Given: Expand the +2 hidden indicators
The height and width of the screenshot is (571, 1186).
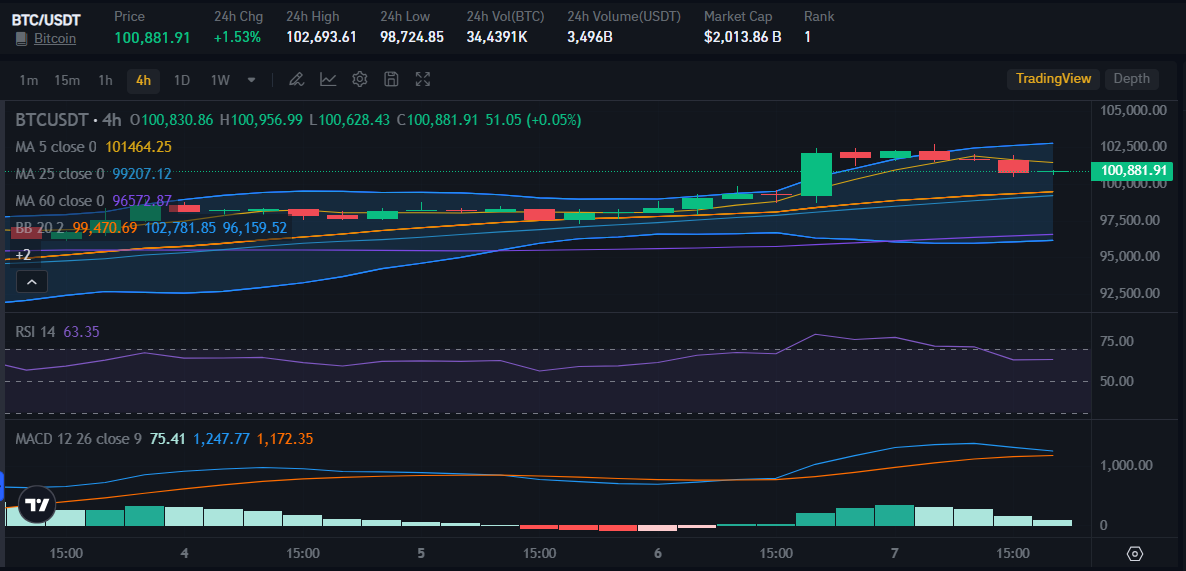Looking at the screenshot, I should tap(23, 255).
